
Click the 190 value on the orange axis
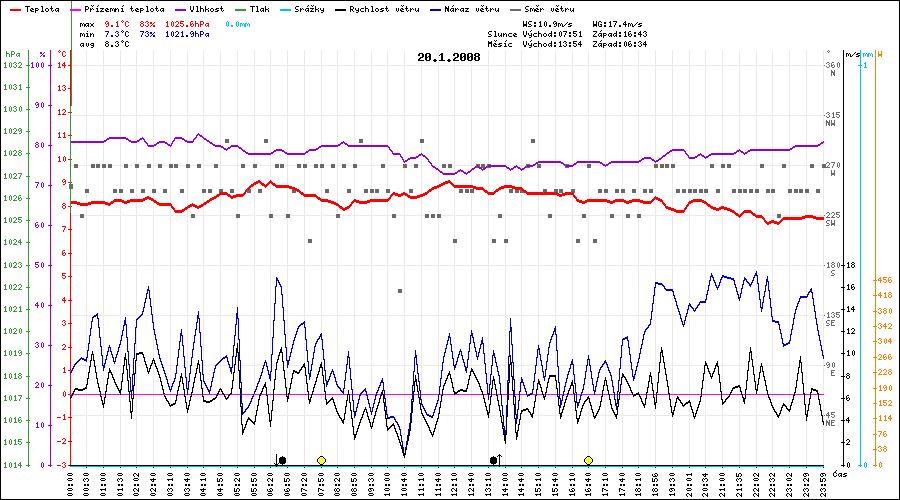[x=885, y=388]
